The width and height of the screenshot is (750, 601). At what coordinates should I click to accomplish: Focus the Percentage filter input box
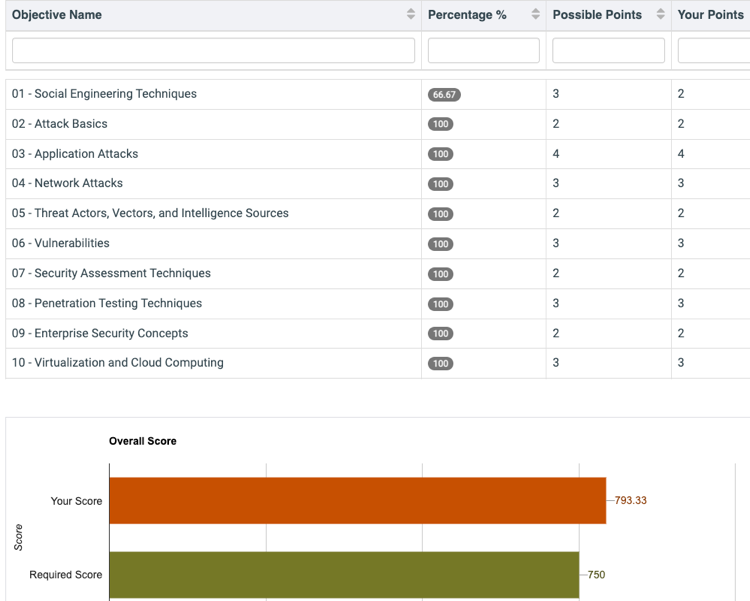[483, 51]
